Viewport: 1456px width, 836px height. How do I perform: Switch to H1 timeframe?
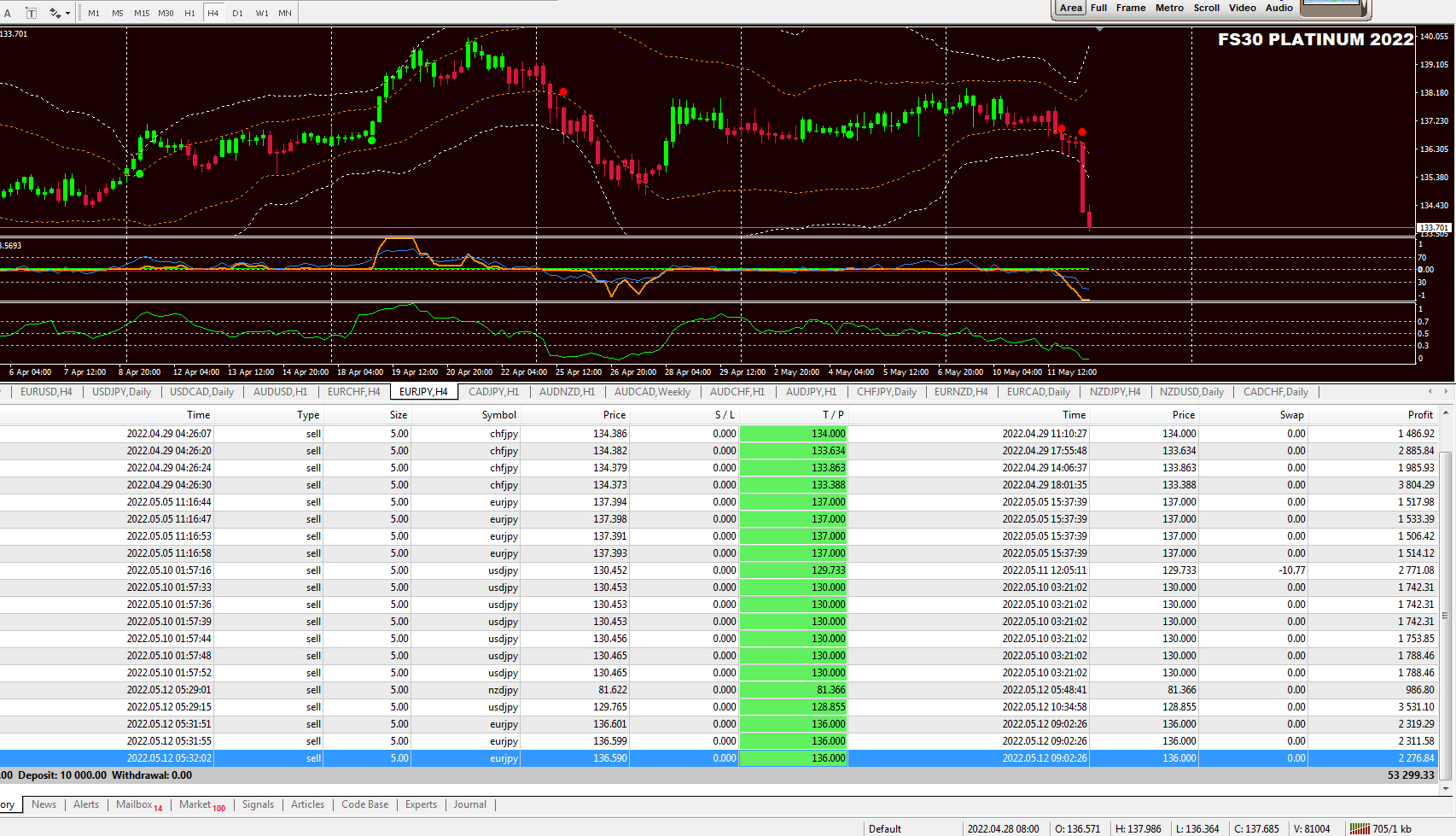(189, 13)
